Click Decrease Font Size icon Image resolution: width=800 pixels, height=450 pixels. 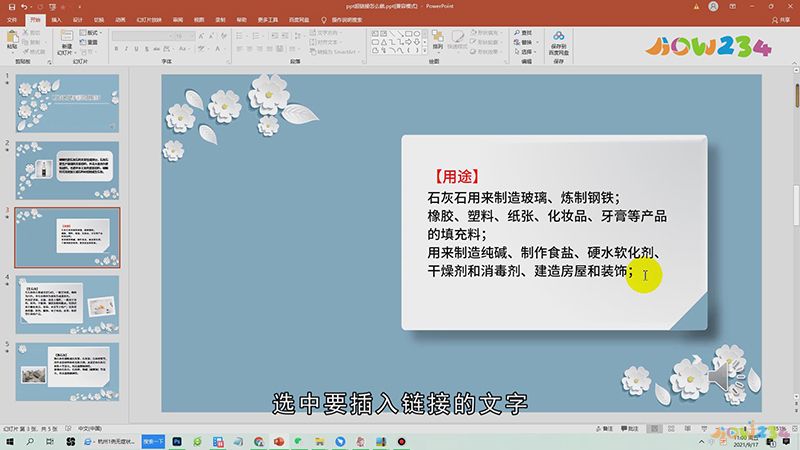(211, 36)
